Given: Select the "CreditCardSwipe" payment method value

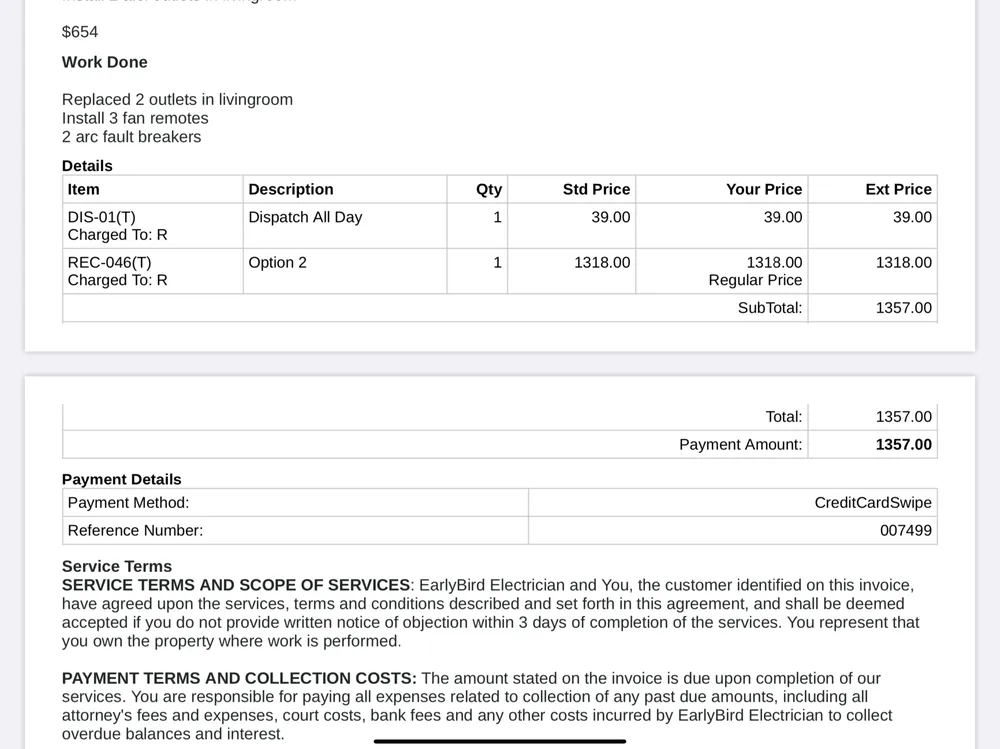Looking at the screenshot, I should [873, 503].
